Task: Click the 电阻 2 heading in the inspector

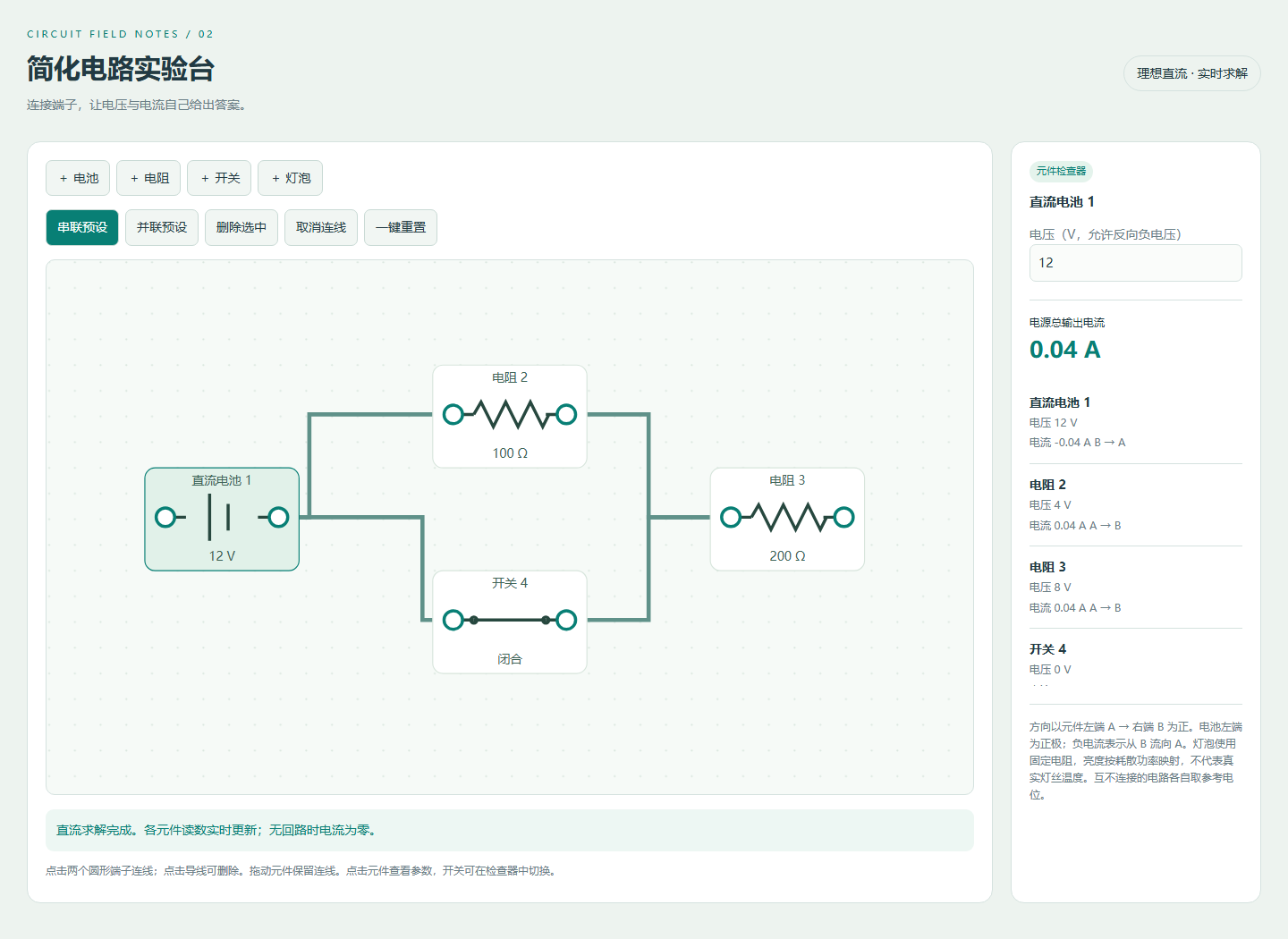Action: [1047, 485]
